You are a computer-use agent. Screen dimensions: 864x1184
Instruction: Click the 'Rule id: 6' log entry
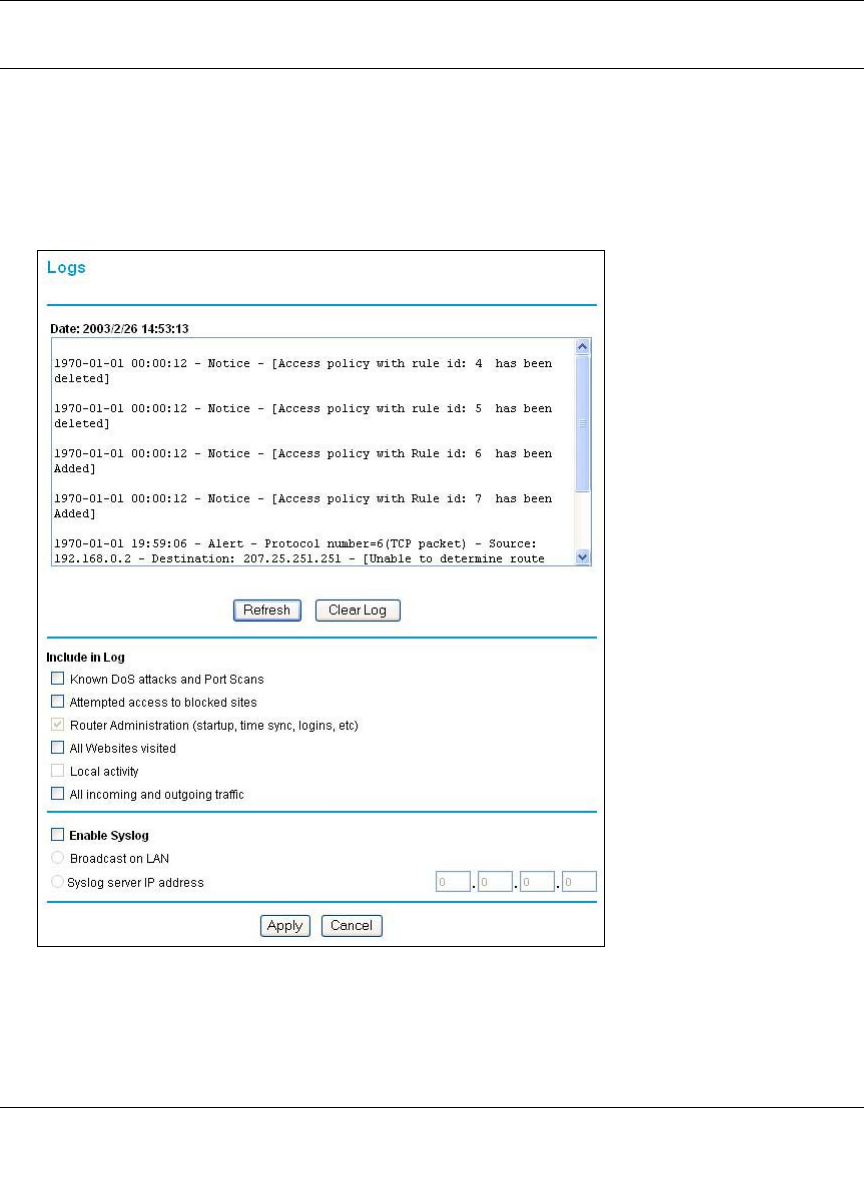303,461
